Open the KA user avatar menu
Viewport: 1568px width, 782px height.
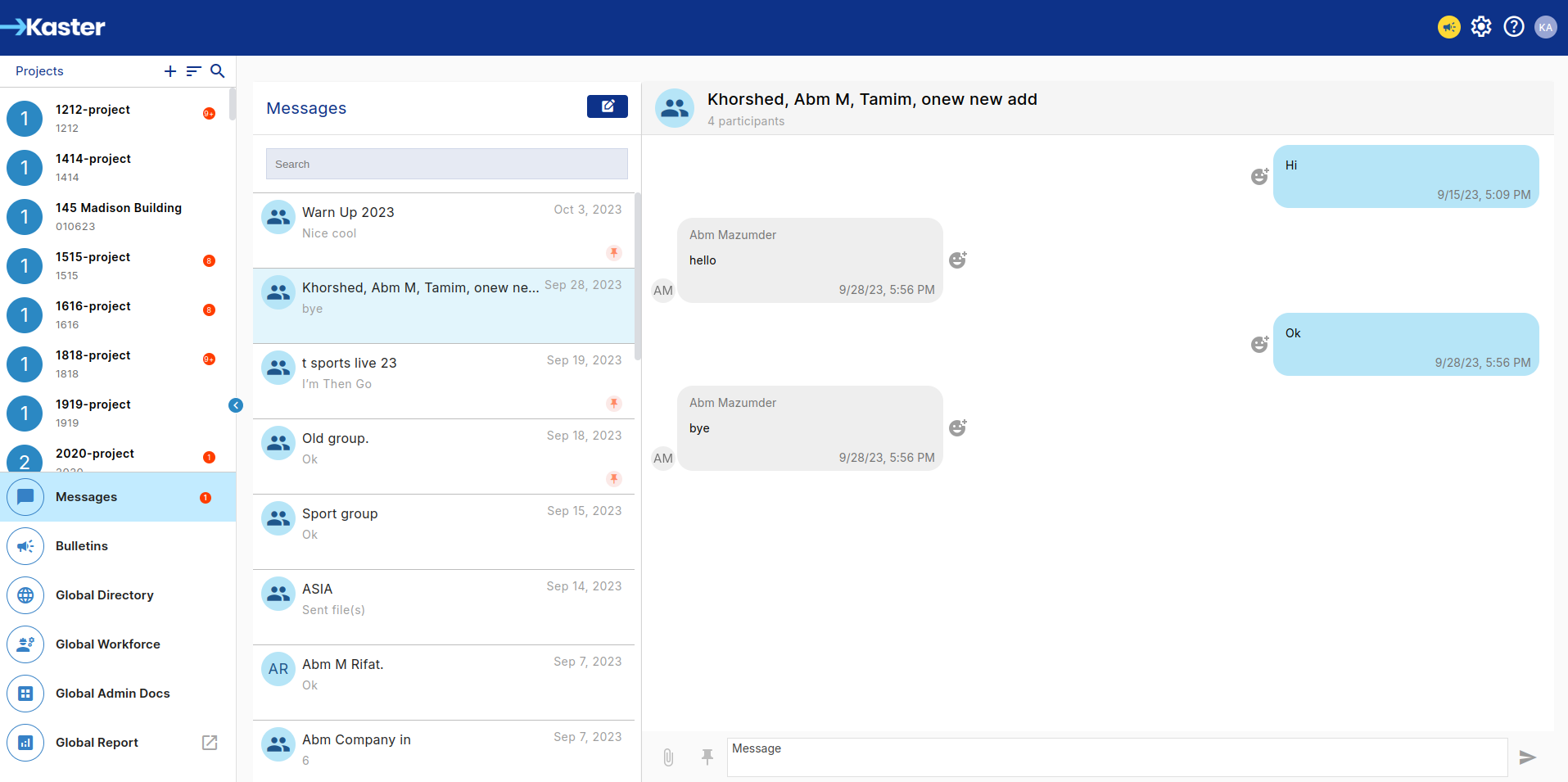point(1545,27)
